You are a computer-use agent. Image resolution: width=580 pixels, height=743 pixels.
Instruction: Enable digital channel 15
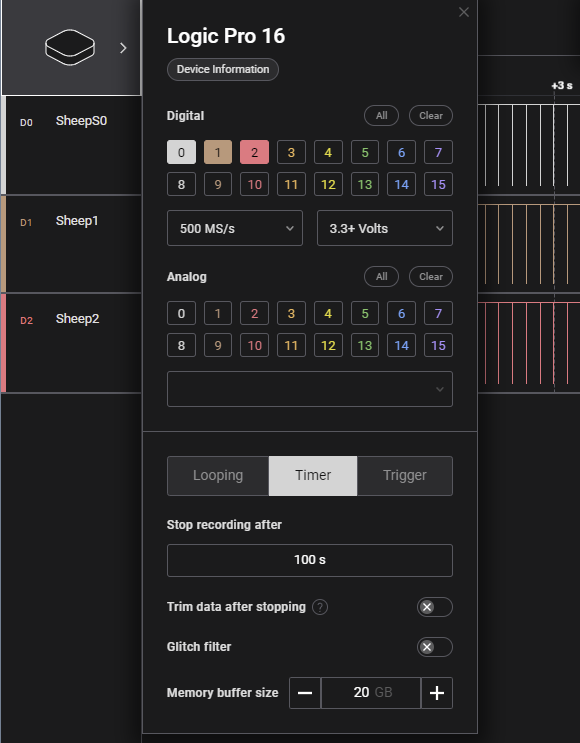point(438,184)
